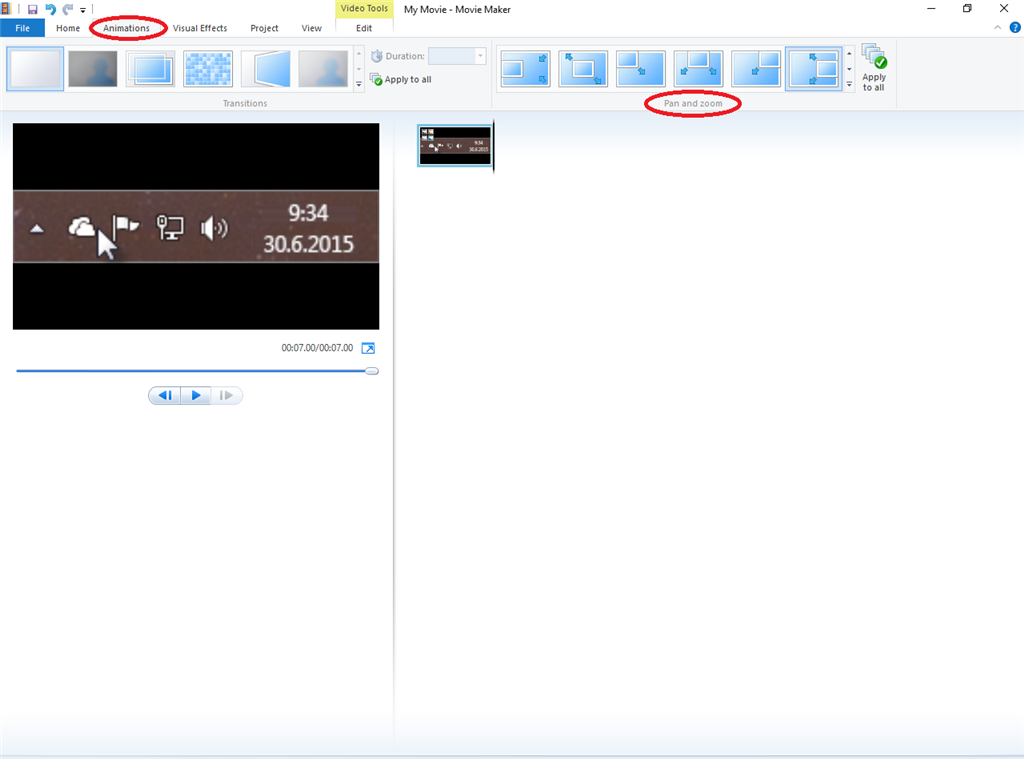The height and width of the screenshot is (759, 1024).
Task: Select the video clip thumbnail in storyboard
Action: [x=455, y=146]
